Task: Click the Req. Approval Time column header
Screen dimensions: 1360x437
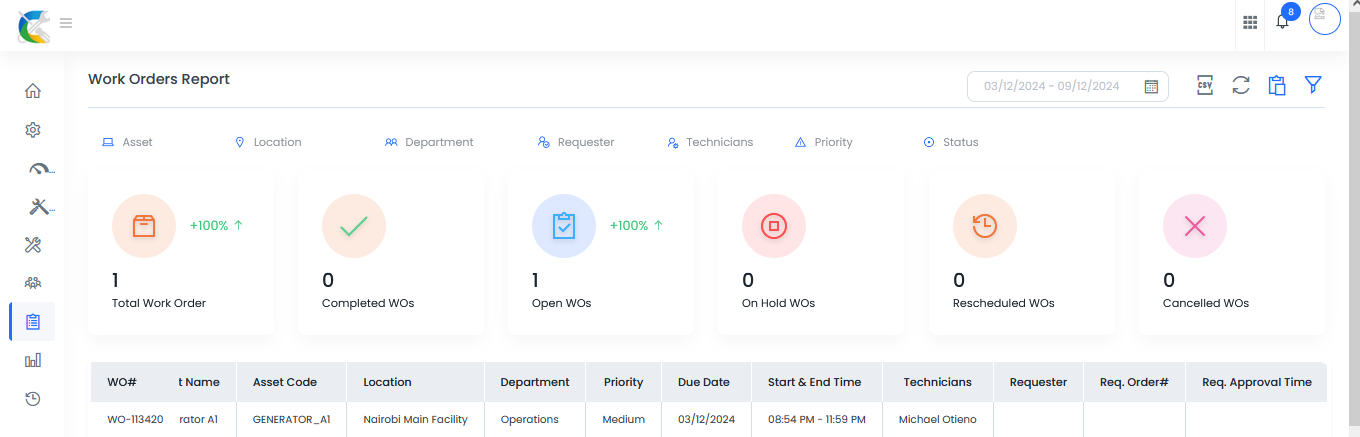Action: click(x=1257, y=382)
